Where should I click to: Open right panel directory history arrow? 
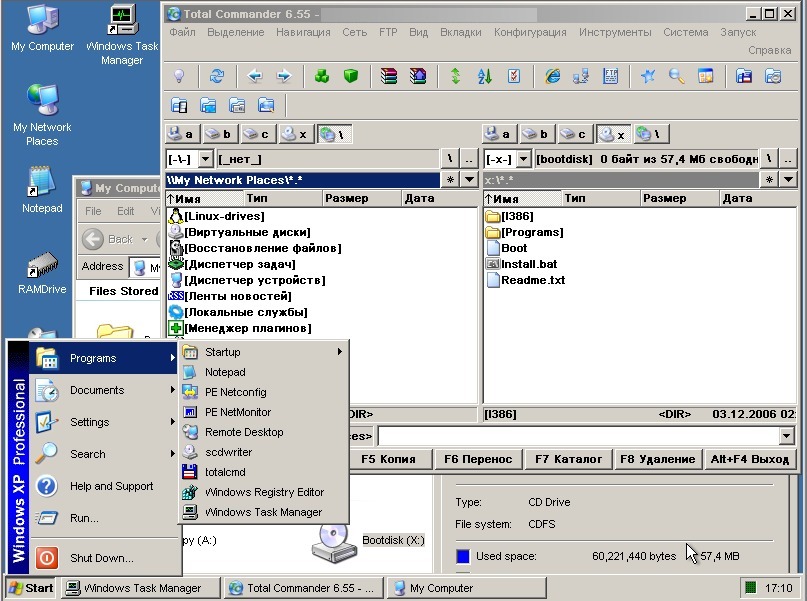coord(788,180)
